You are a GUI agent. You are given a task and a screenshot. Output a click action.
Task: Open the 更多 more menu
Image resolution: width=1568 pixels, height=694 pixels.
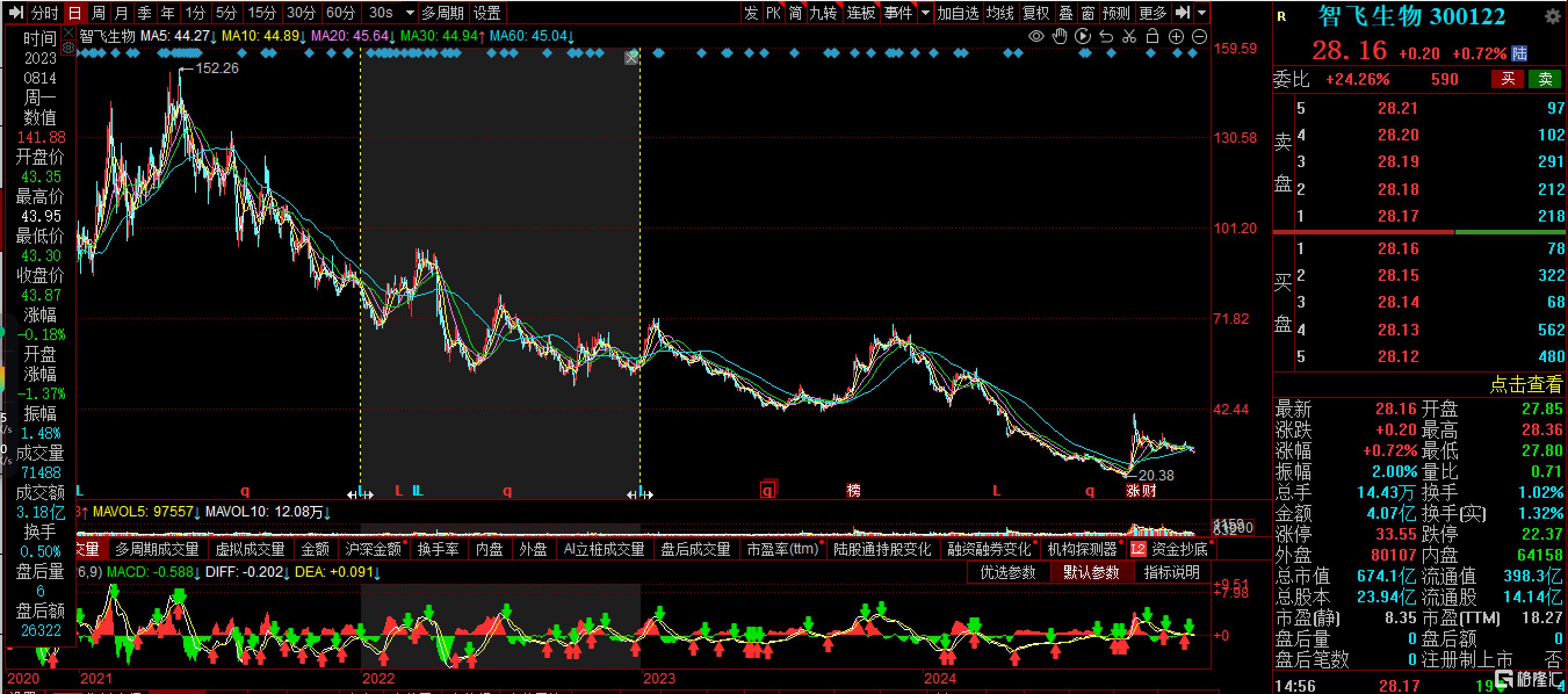(x=1153, y=12)
